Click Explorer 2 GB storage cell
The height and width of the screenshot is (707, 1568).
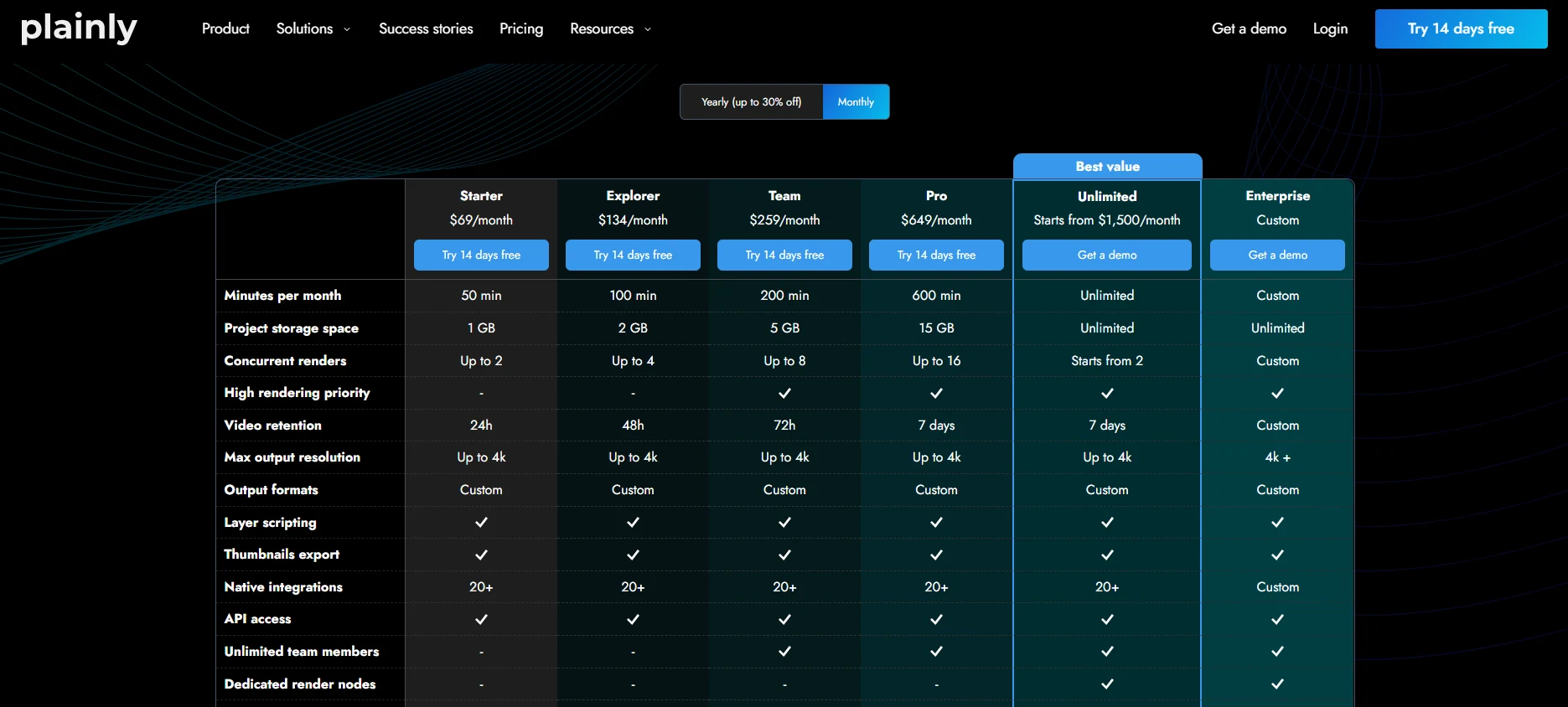[633, 328]
